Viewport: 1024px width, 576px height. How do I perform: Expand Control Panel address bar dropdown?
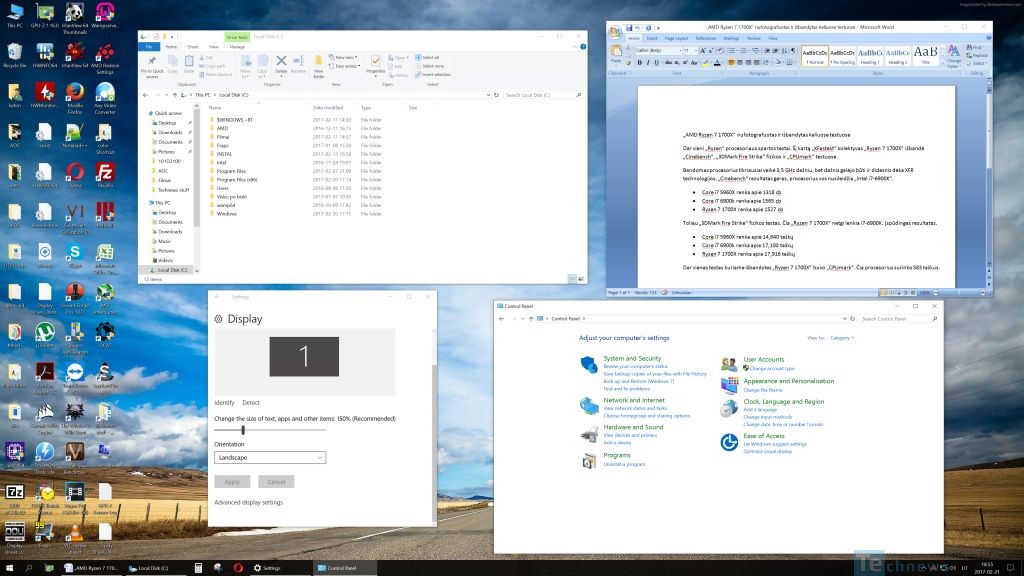[x=844, y=319]
